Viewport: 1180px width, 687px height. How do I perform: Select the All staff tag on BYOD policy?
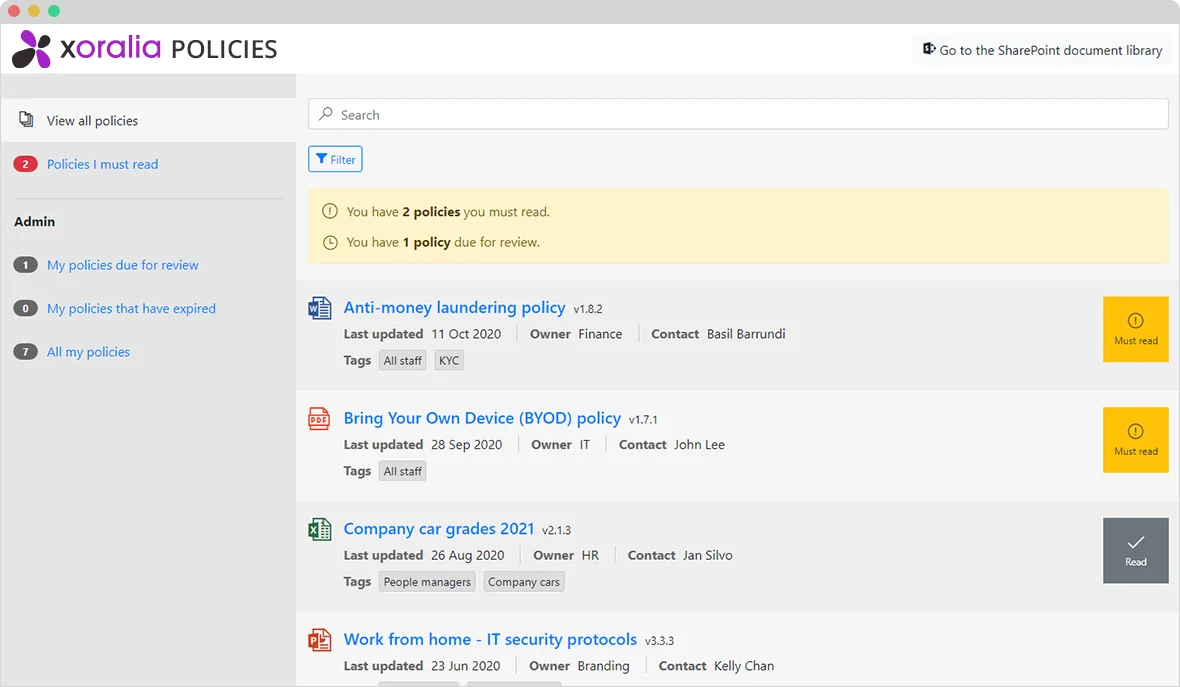pyautogui.click(x=403, y=471)
